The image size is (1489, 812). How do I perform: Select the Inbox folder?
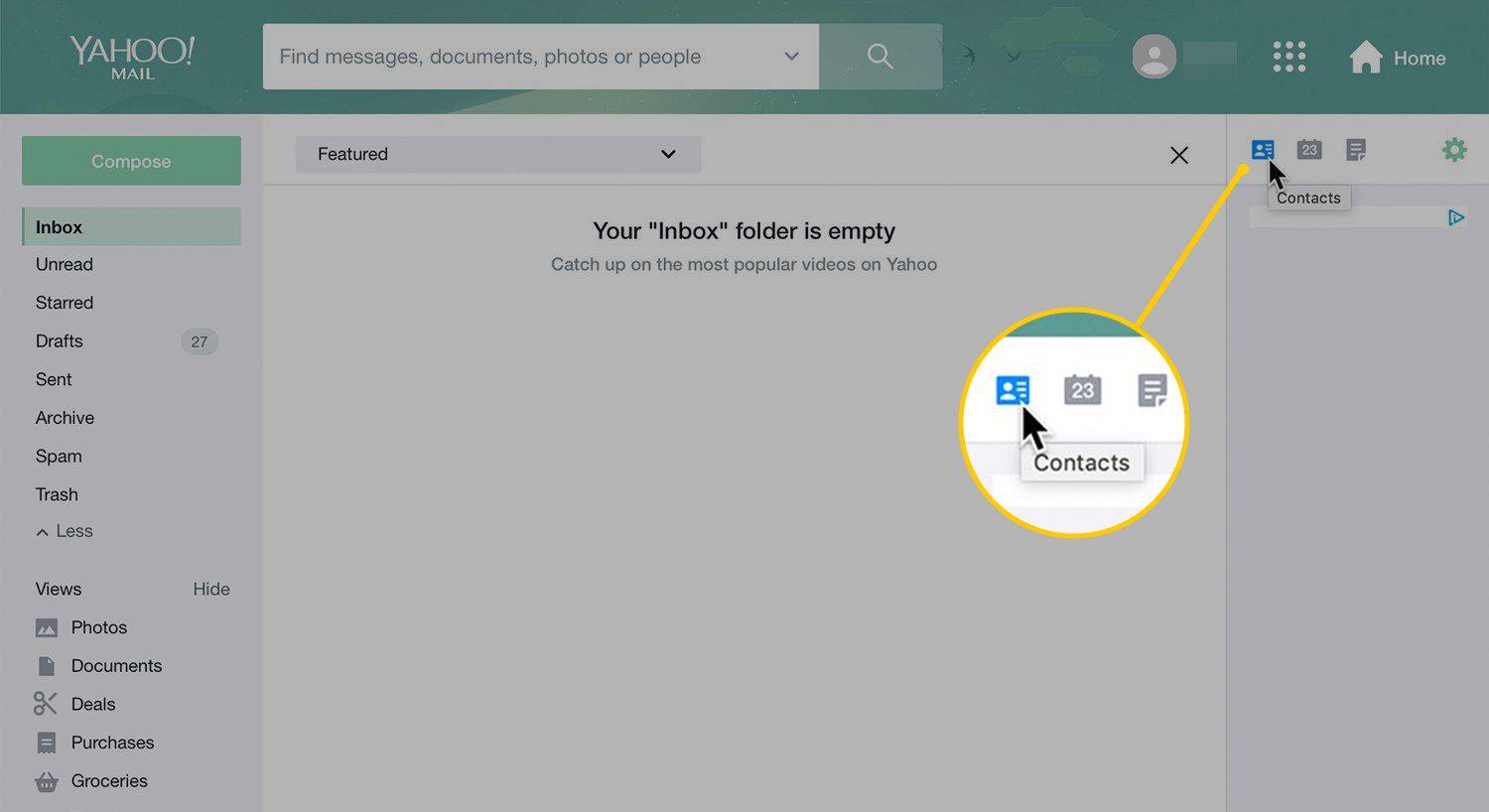[131, 226]
